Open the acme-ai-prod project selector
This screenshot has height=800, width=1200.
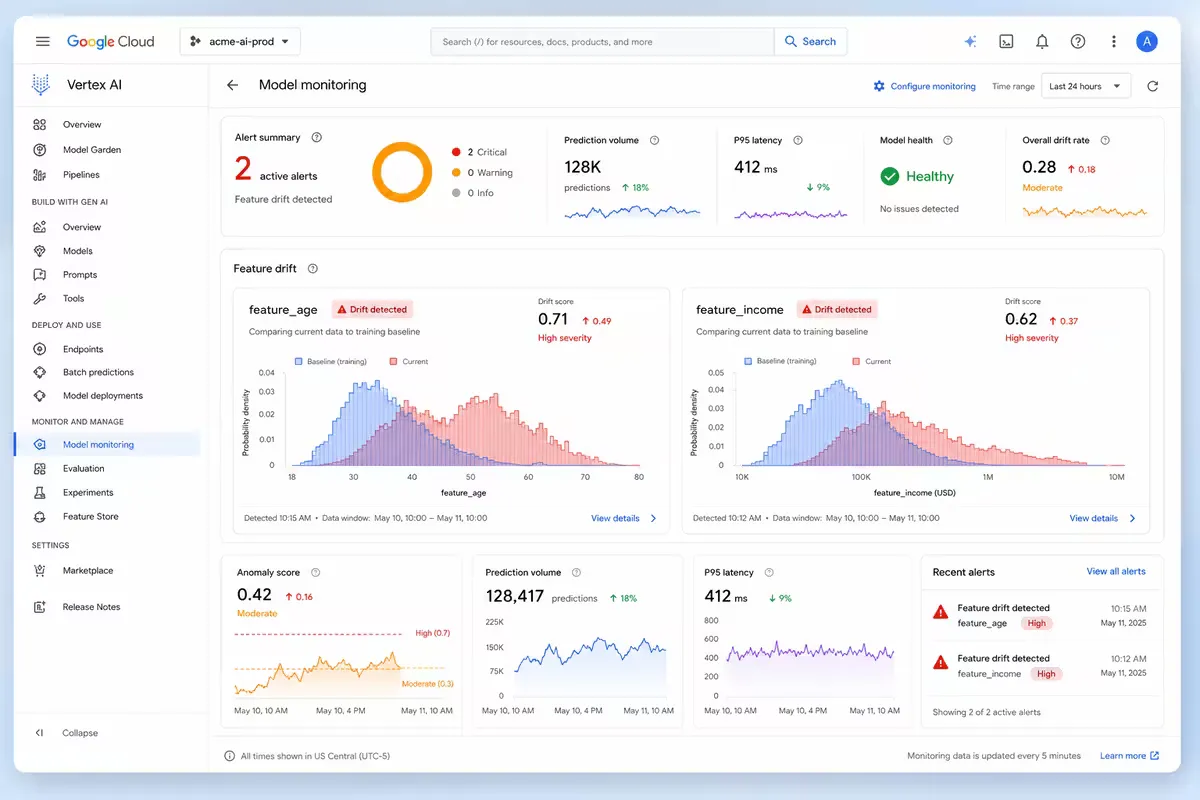[x=240, y=41]
